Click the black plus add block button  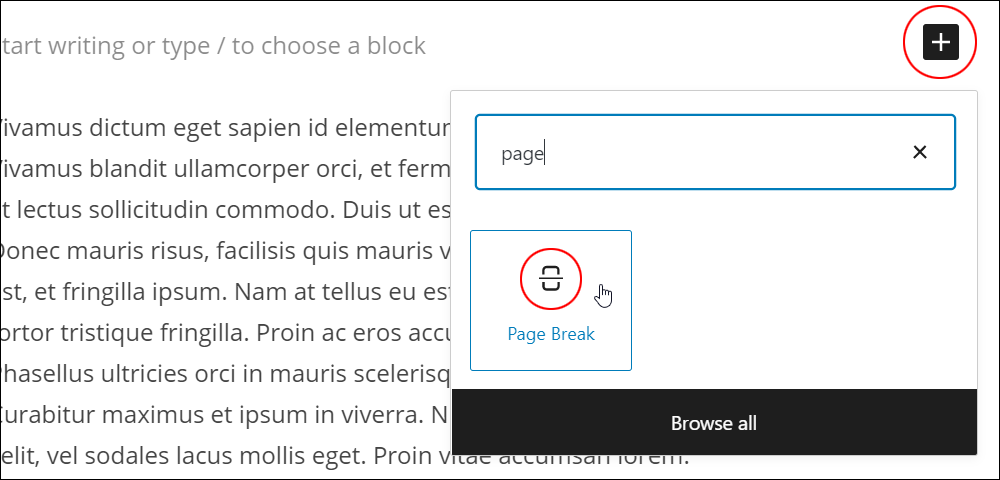[x=941, y=42]
